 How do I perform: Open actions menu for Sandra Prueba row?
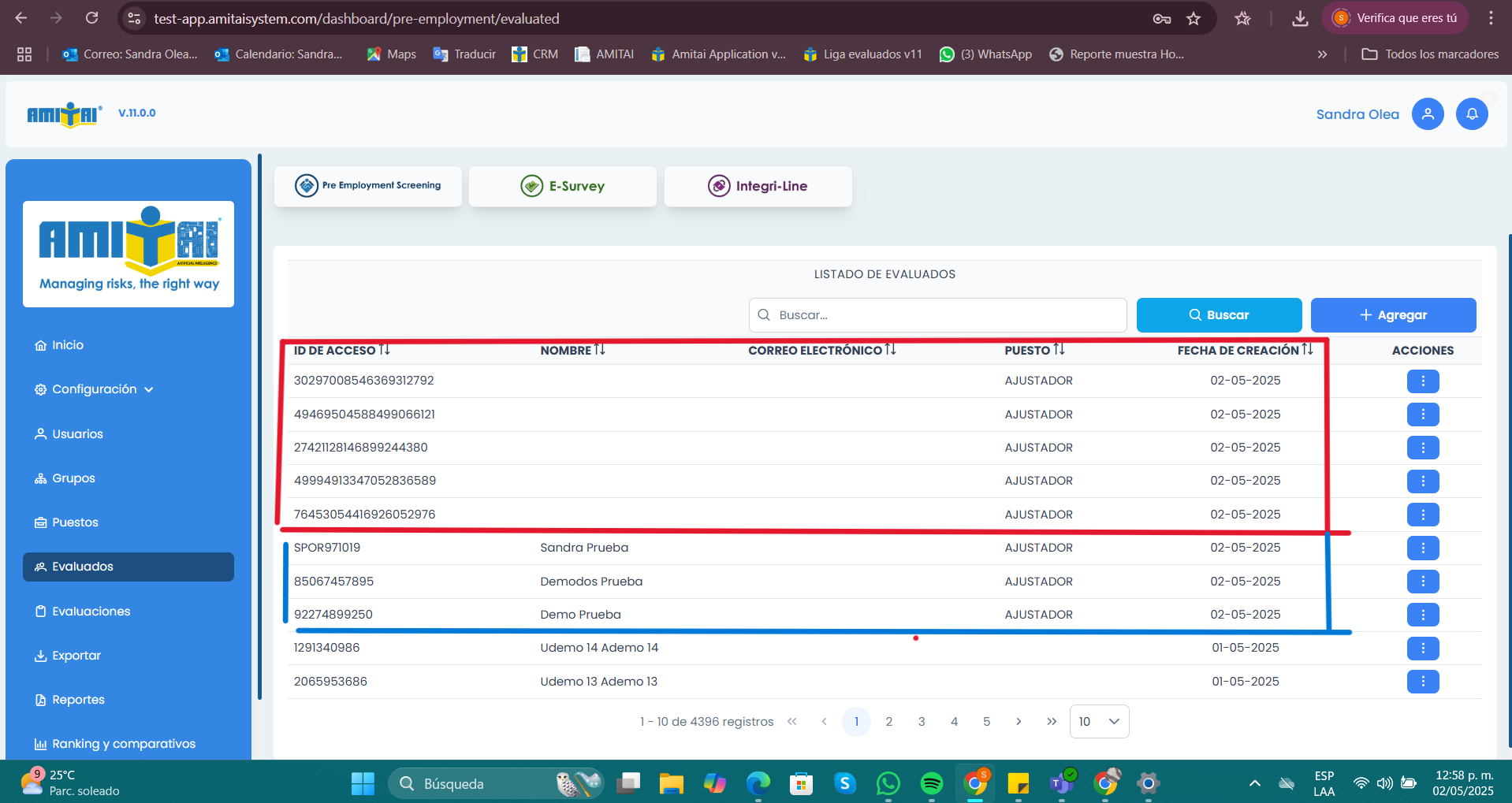(1422, 548)
